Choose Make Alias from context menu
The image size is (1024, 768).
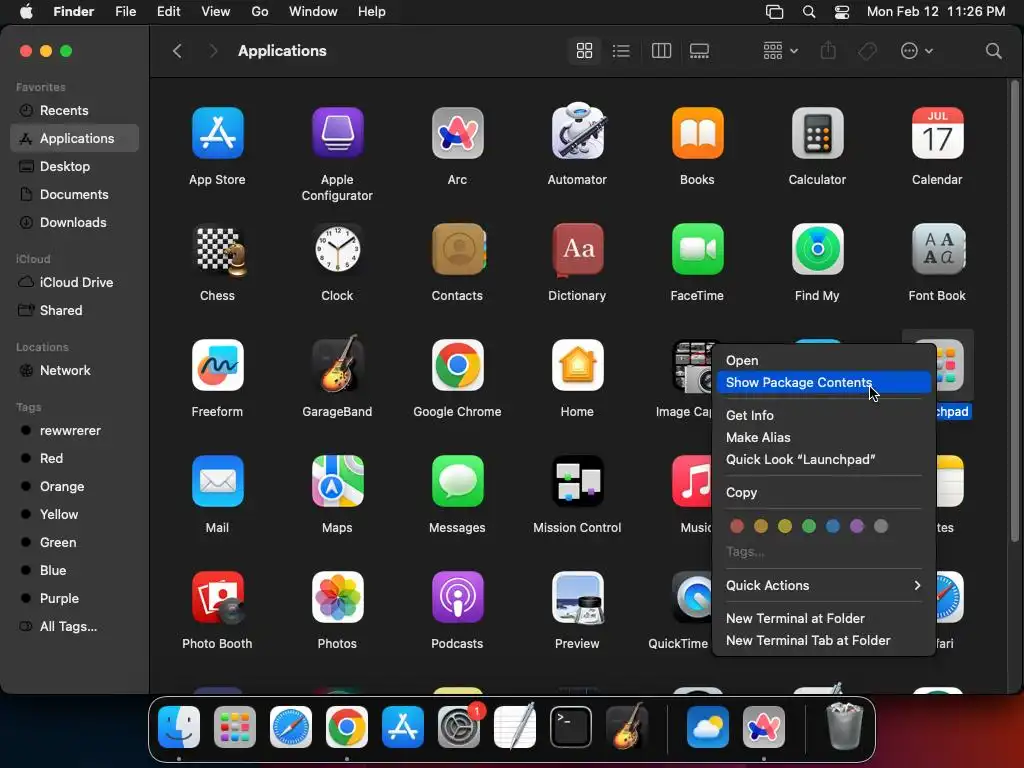click(824, 438)
